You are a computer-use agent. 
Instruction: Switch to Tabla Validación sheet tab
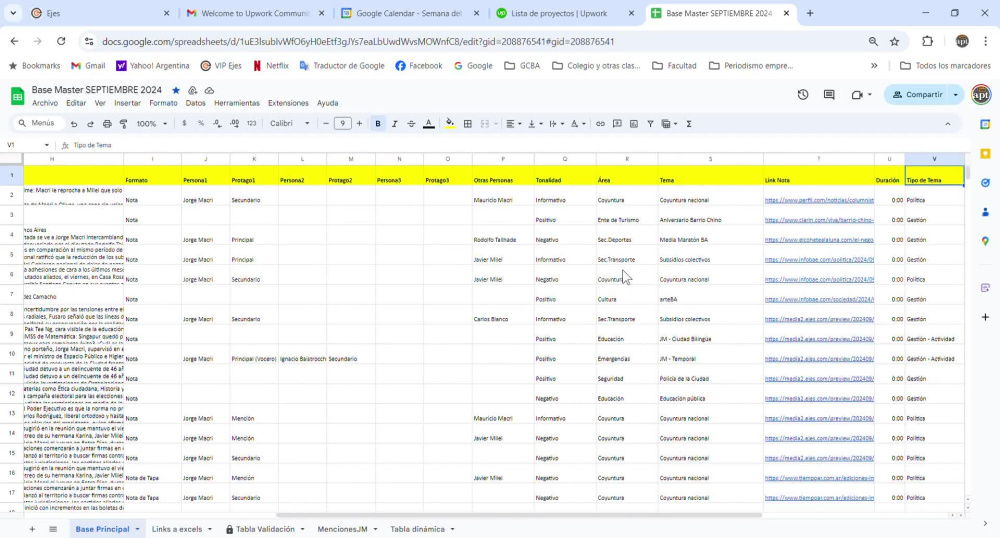coord(265,529)
